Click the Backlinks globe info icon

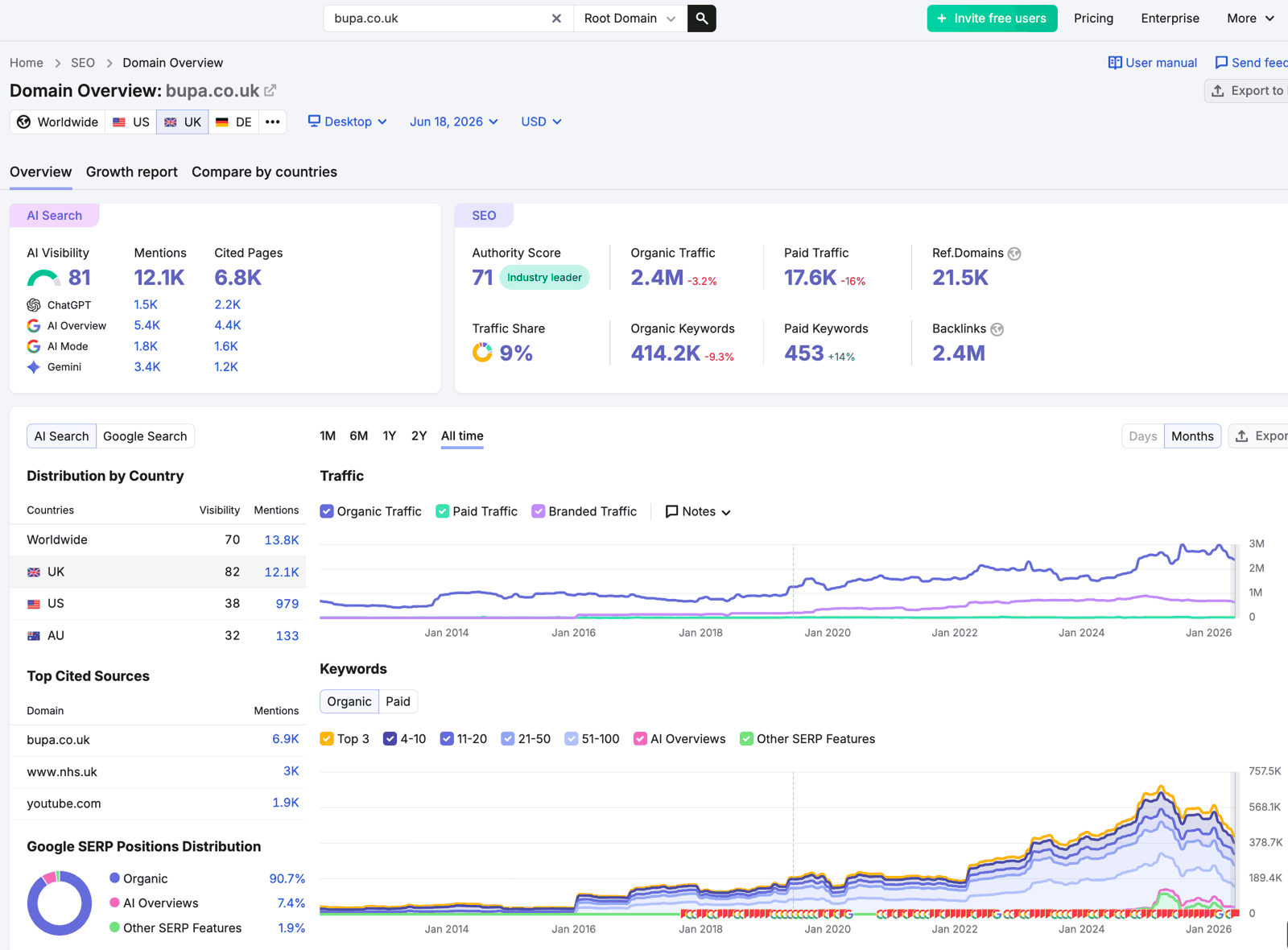997,329
